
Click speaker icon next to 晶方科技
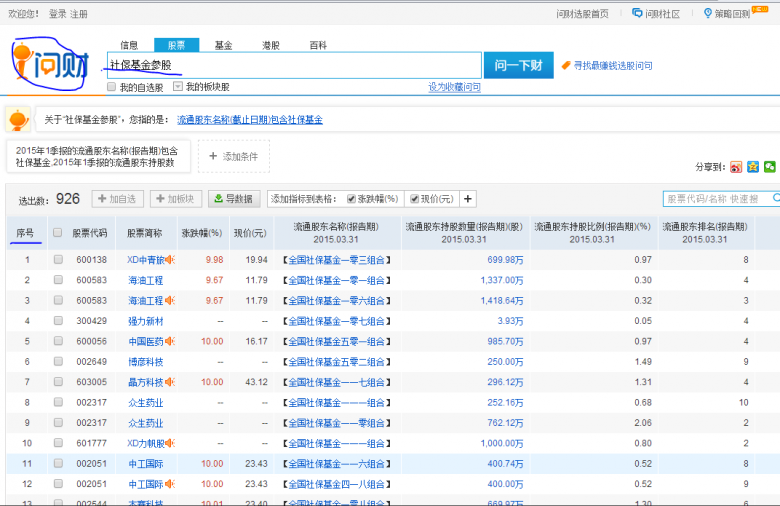coord(170,382)
